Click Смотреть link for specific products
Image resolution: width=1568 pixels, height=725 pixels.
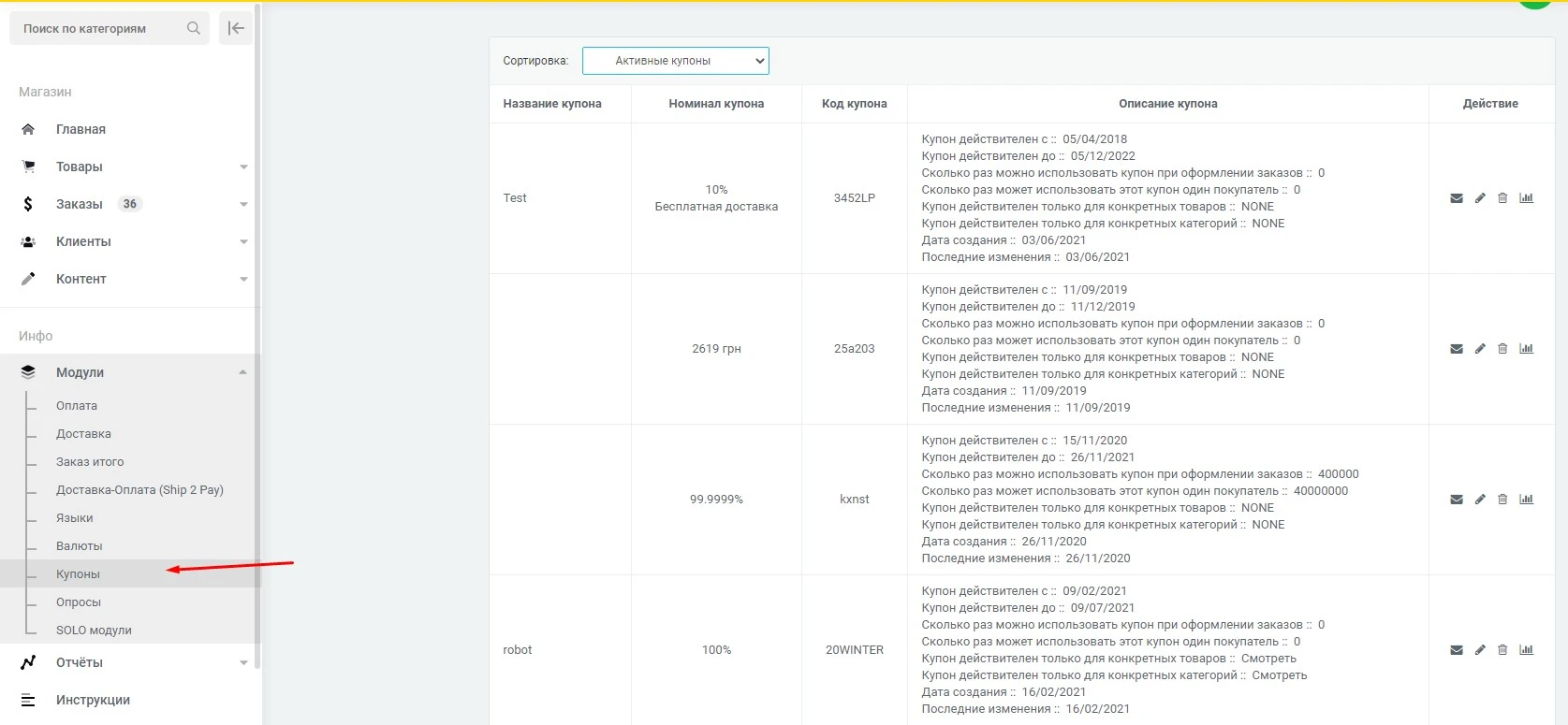tap(1268, 659)
